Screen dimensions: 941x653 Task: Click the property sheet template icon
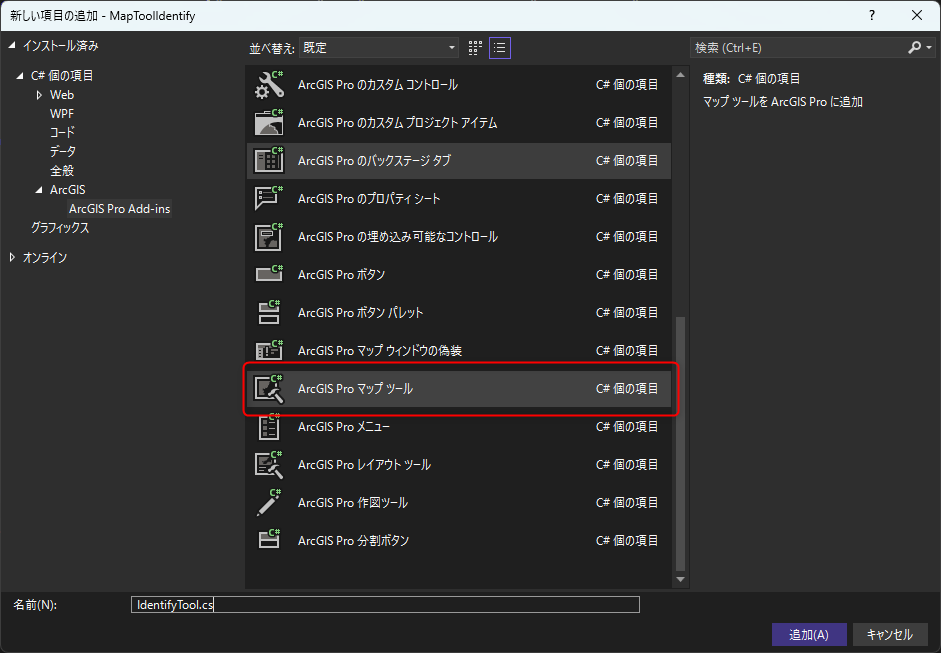pos(269,198)
